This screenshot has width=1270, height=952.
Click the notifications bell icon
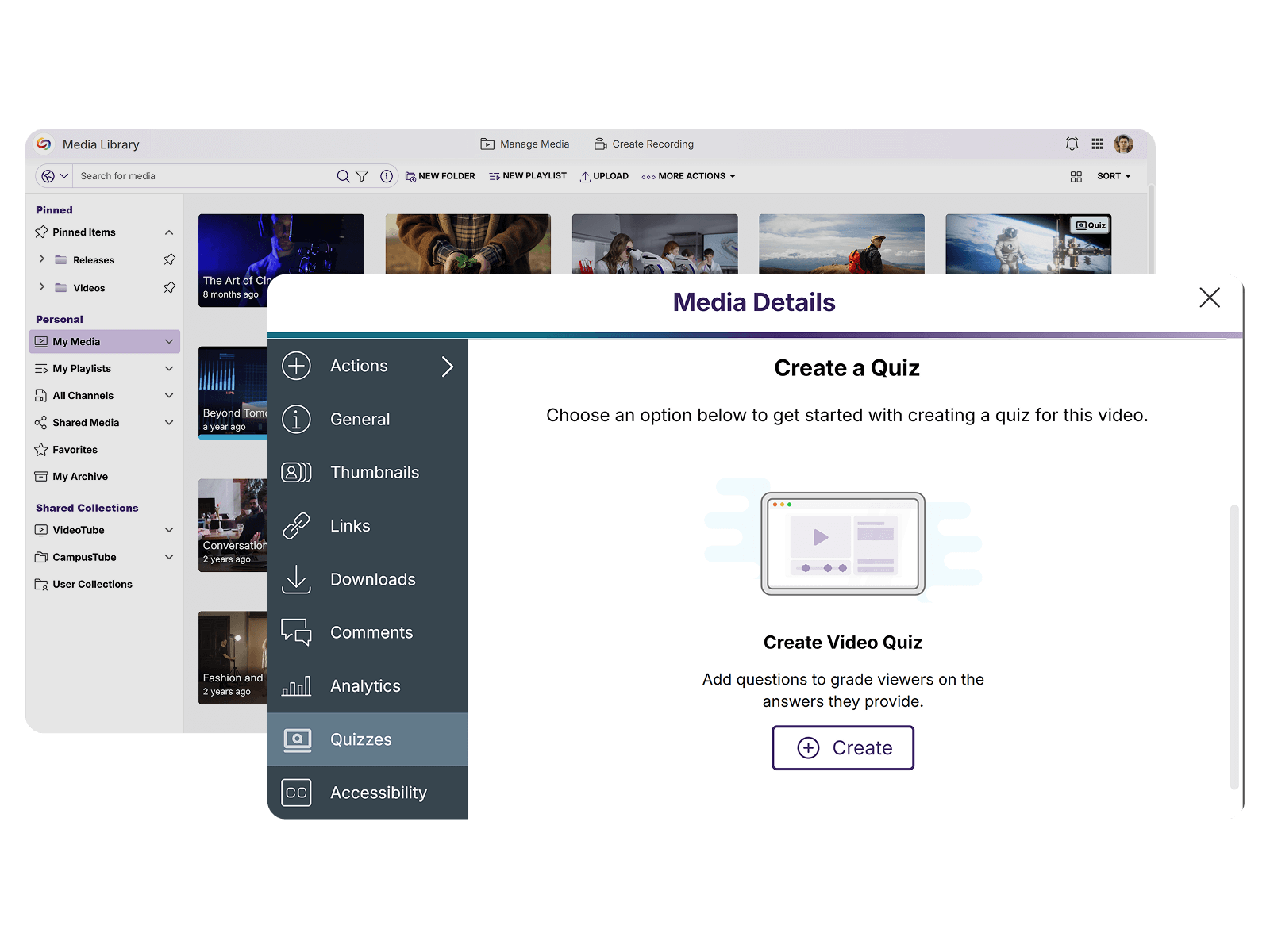[x=1072, y=144]
